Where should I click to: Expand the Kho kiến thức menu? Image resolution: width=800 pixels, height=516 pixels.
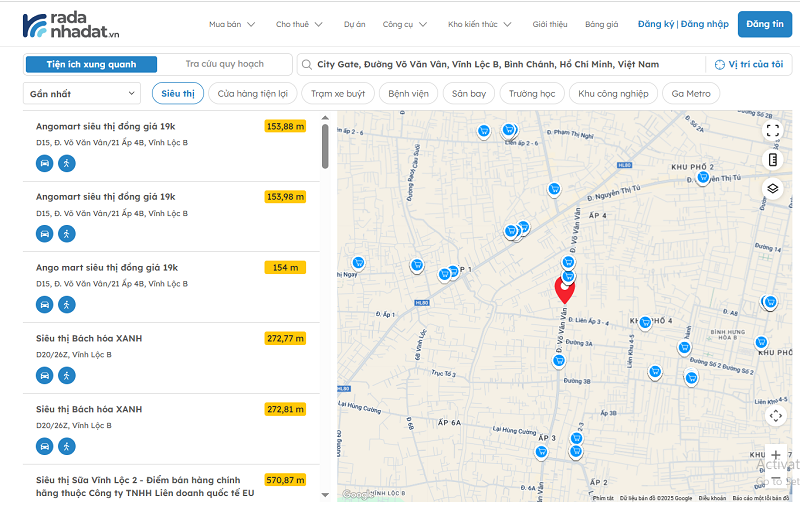pos(480,24)
